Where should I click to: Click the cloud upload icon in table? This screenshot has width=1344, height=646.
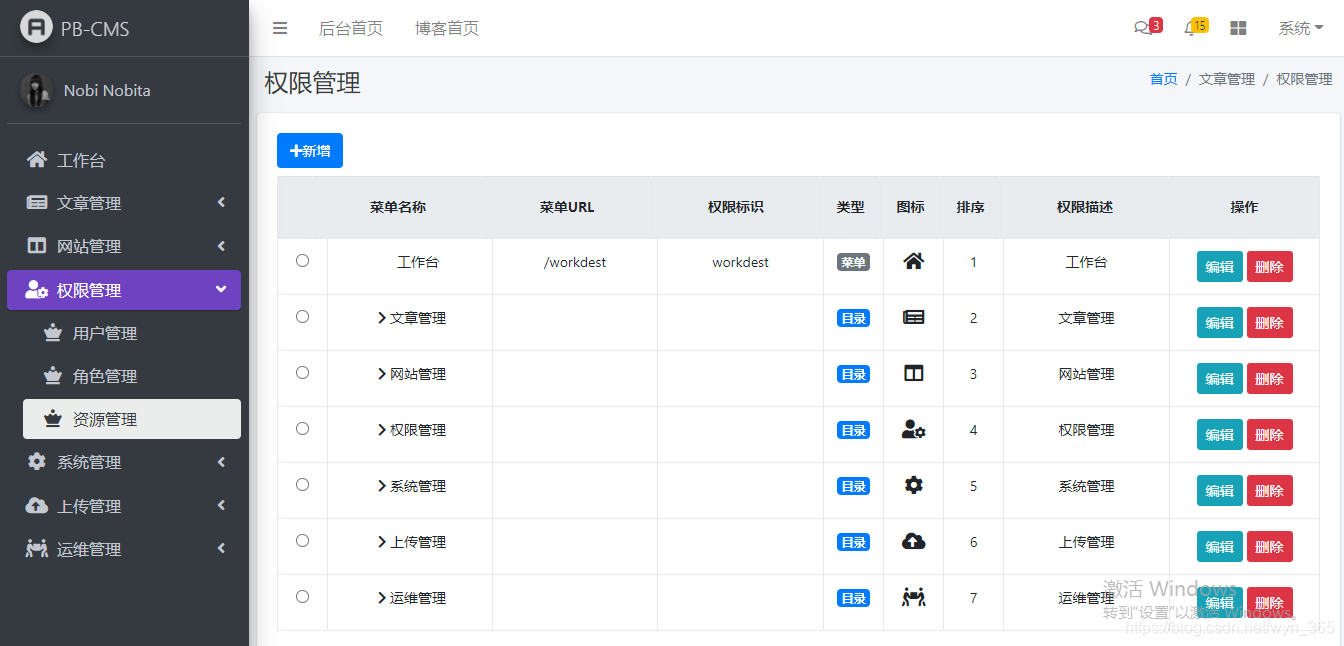(913, 542)
